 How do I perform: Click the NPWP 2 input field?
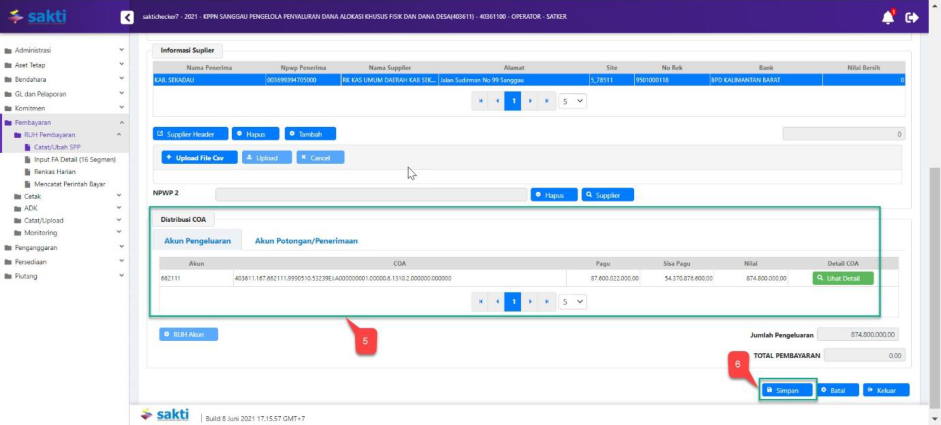370,195
